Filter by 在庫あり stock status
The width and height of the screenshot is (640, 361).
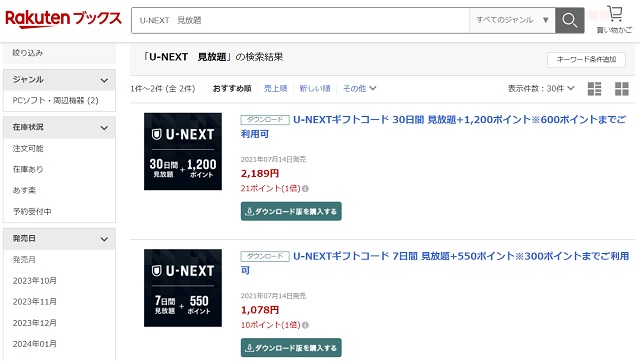click(28, 169)
